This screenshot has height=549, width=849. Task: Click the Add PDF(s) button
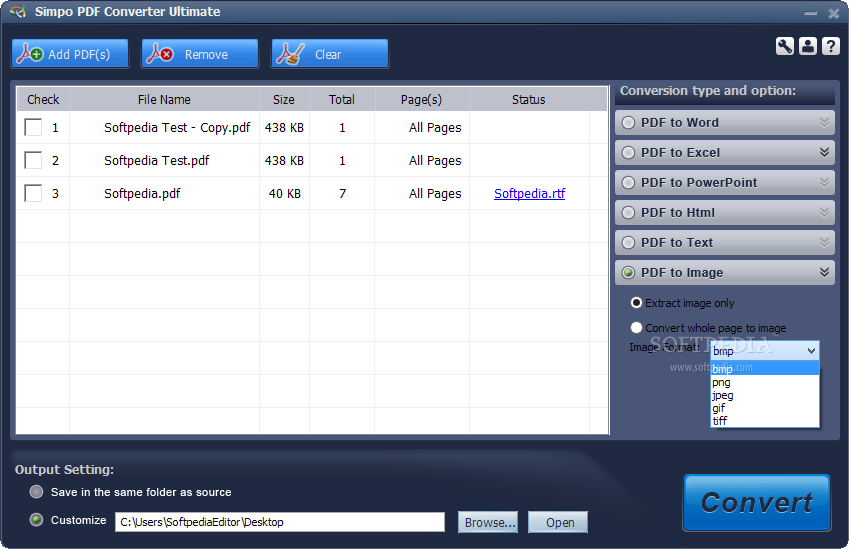click(x=70, y=54)
